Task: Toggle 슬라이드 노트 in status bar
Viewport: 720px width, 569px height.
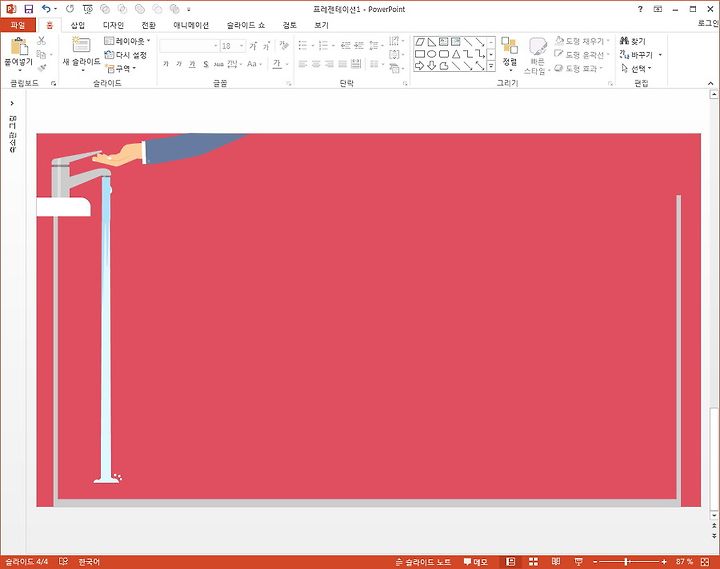Action: click(x=423, y=562)
